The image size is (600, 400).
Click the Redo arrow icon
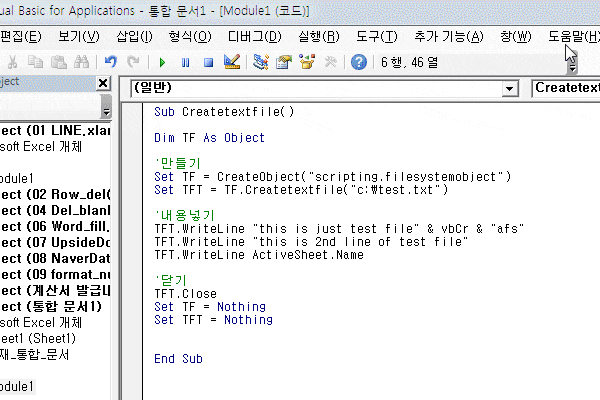[x=133, y=62]
